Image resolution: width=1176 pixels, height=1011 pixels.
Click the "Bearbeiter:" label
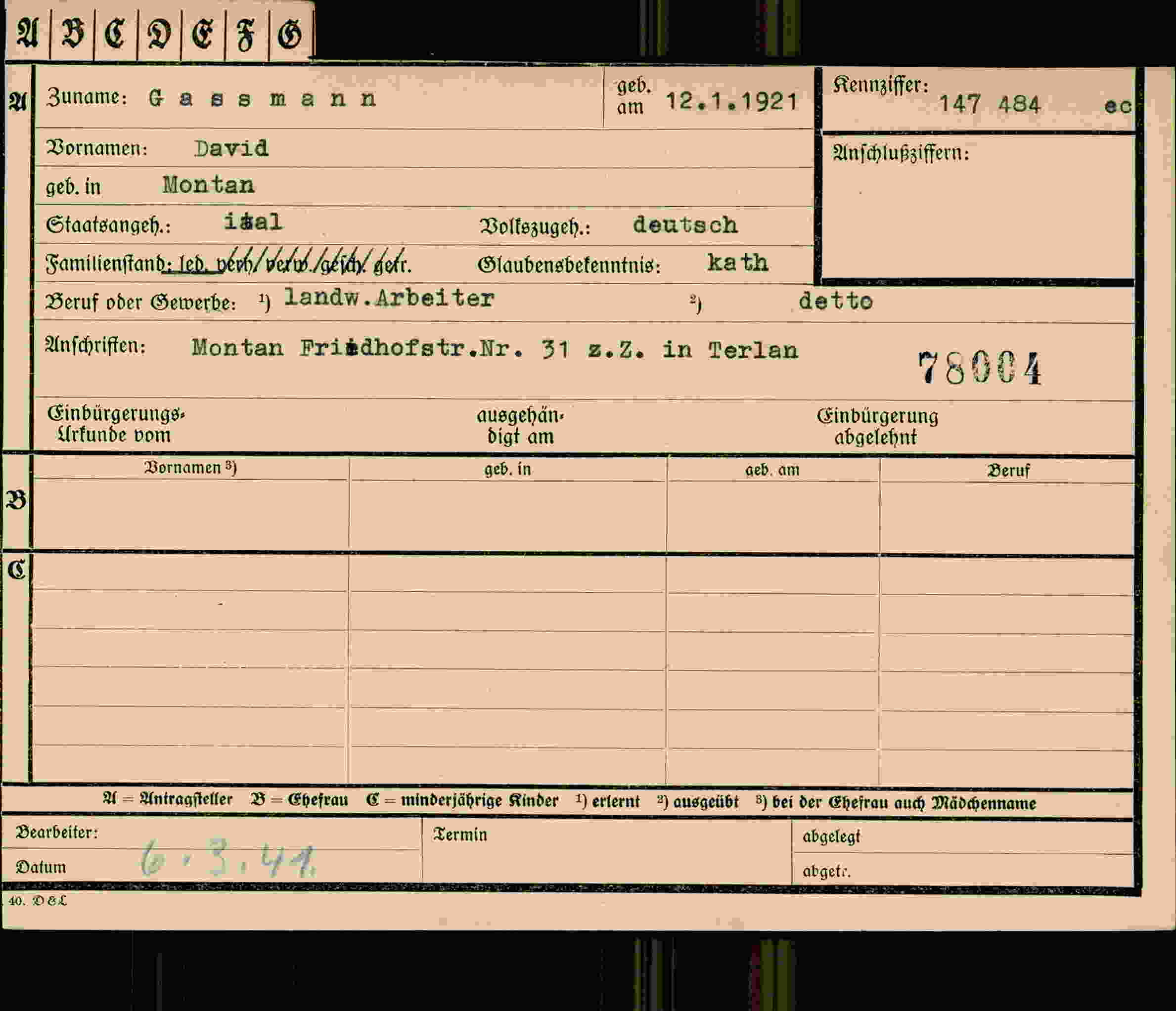57,833
